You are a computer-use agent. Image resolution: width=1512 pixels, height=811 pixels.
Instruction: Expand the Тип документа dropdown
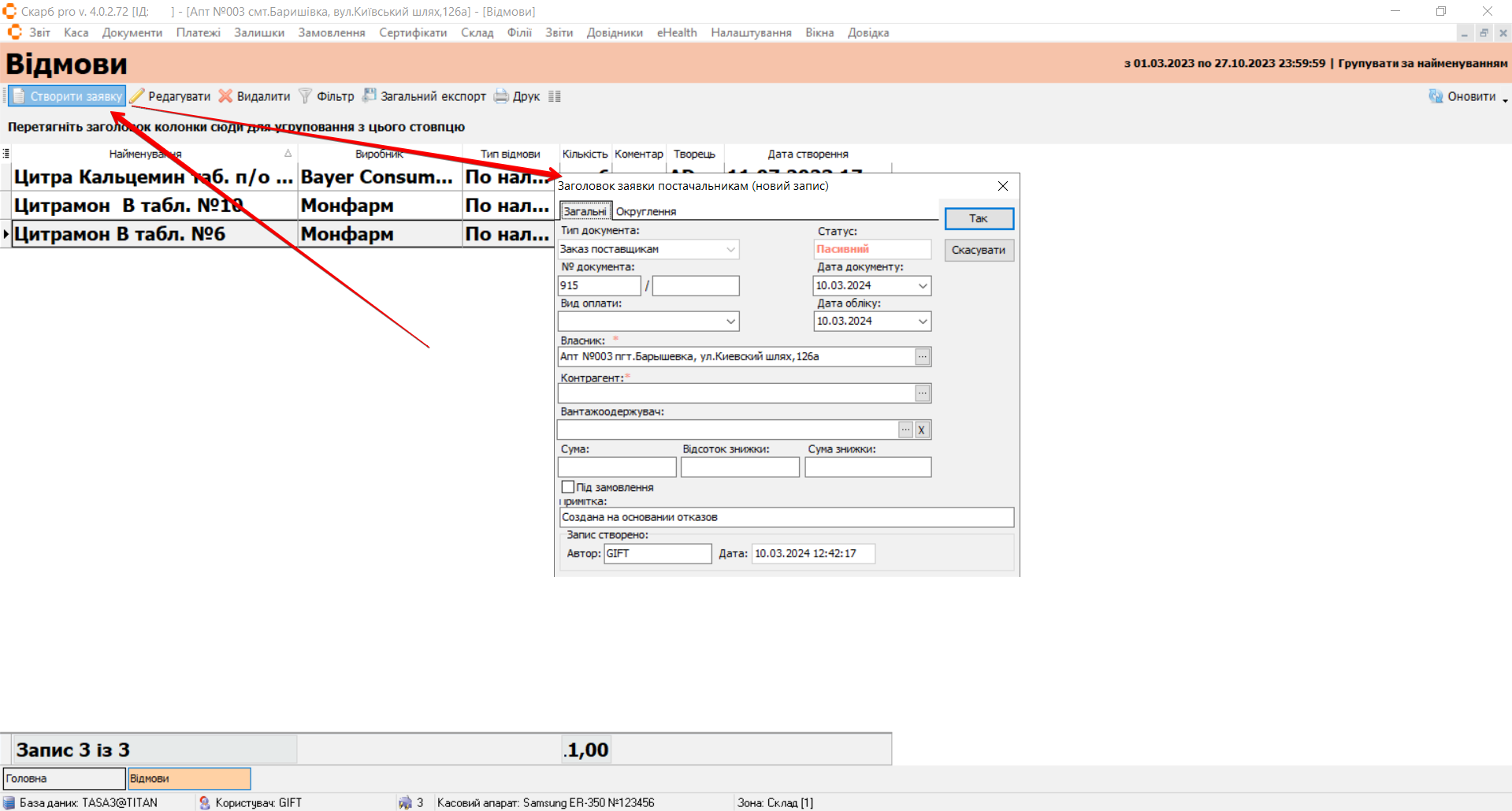click(730, 249)
